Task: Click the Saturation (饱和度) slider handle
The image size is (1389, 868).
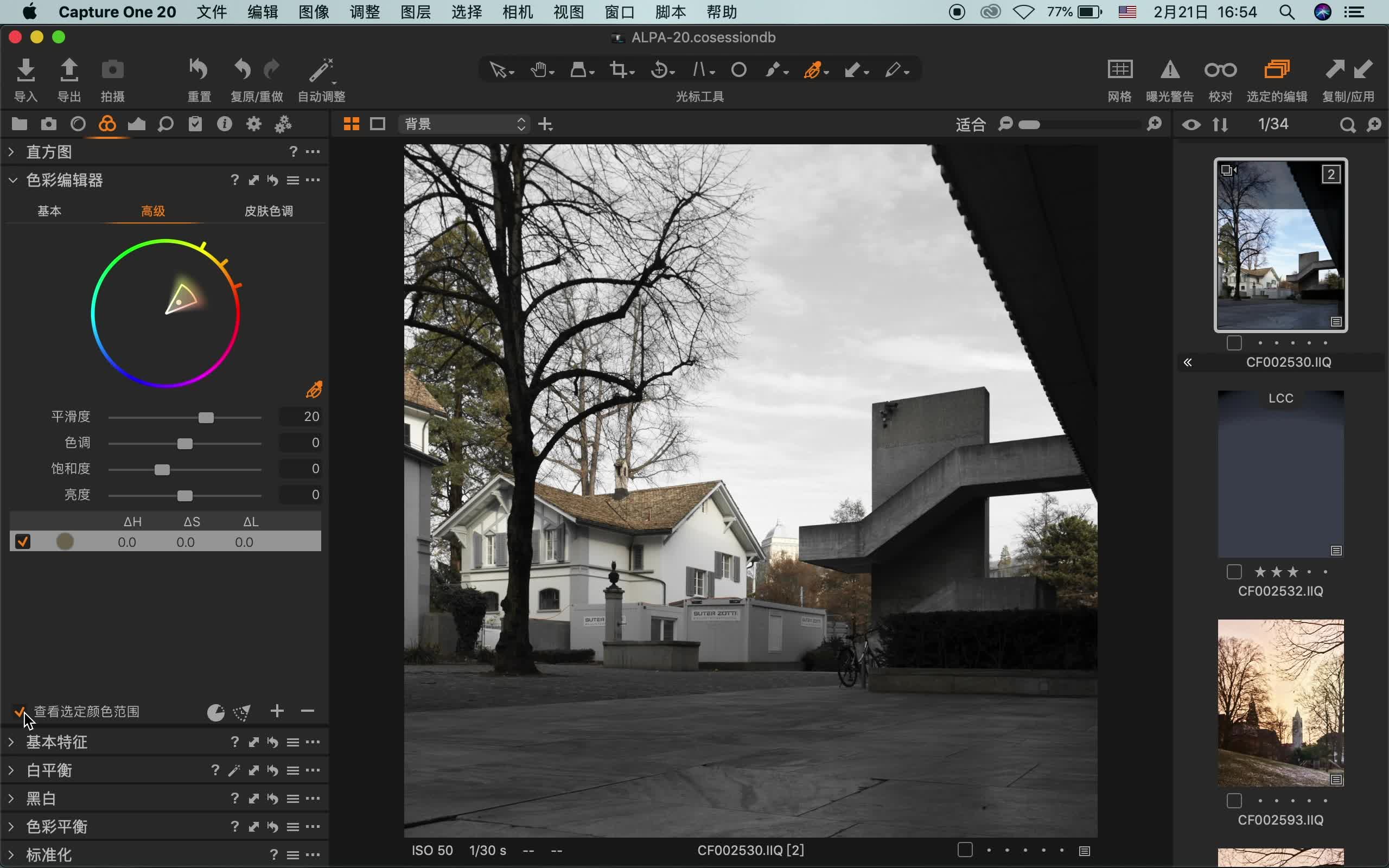Action: point(162,470)
